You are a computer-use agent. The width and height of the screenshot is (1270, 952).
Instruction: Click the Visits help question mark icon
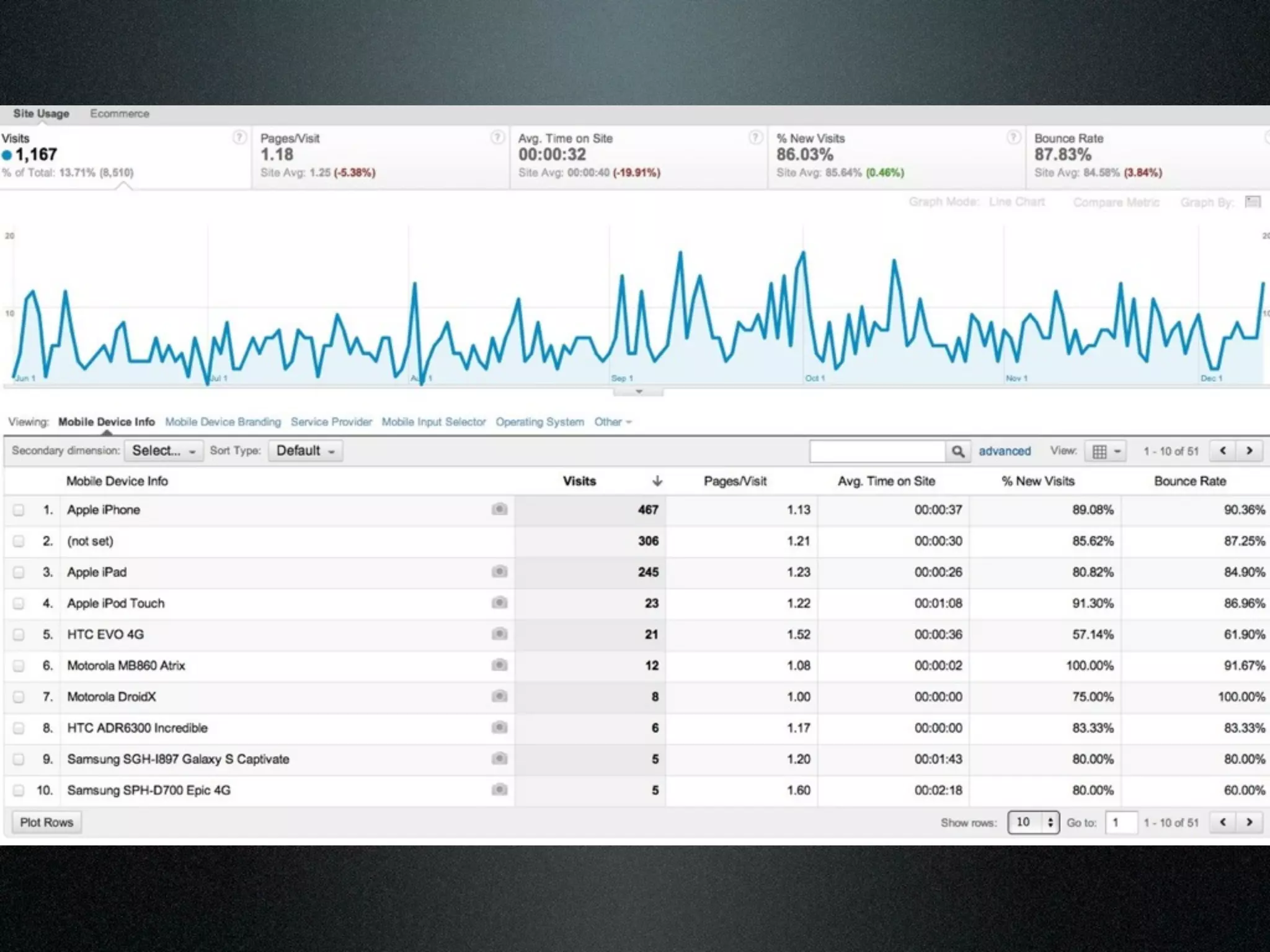point(239,138)
